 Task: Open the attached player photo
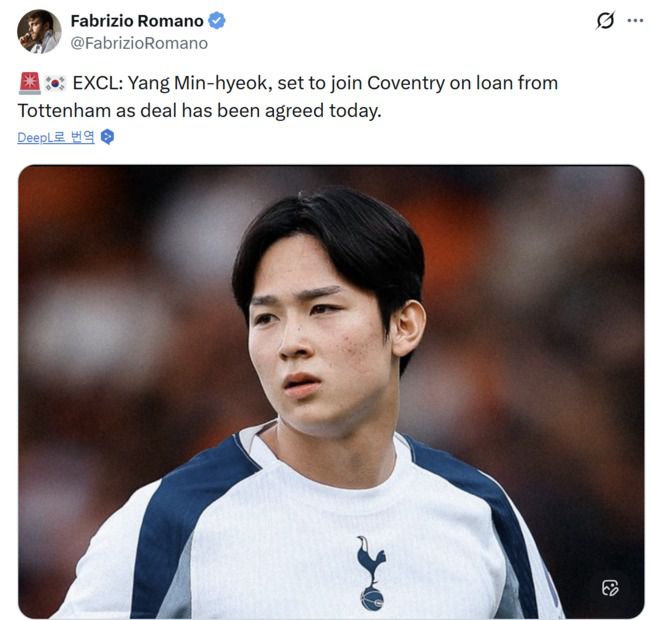click(x=331, y=392)
